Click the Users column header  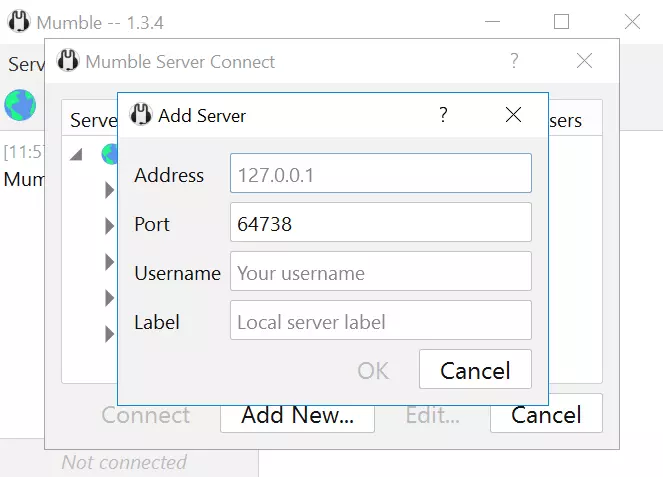pos(565,120)
